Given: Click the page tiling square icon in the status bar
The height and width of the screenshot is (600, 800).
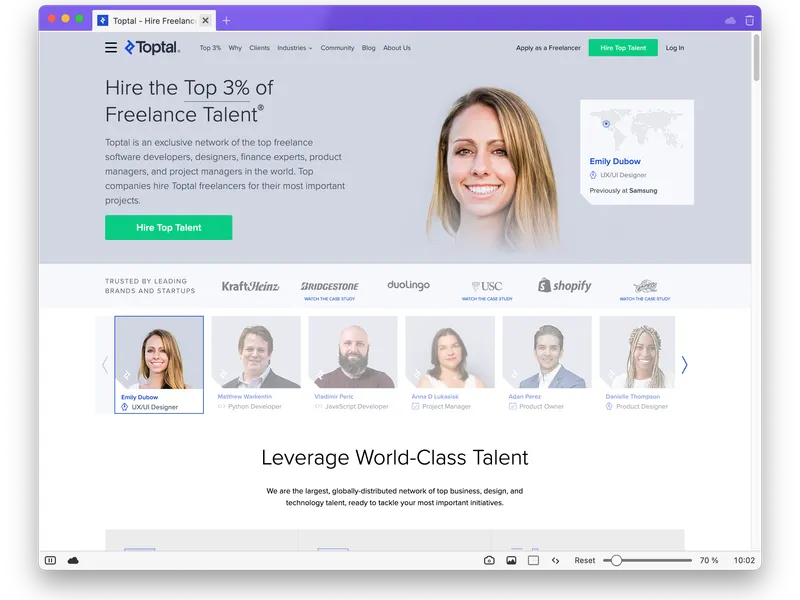Looking at the screenshot, I should coord(533,560).
